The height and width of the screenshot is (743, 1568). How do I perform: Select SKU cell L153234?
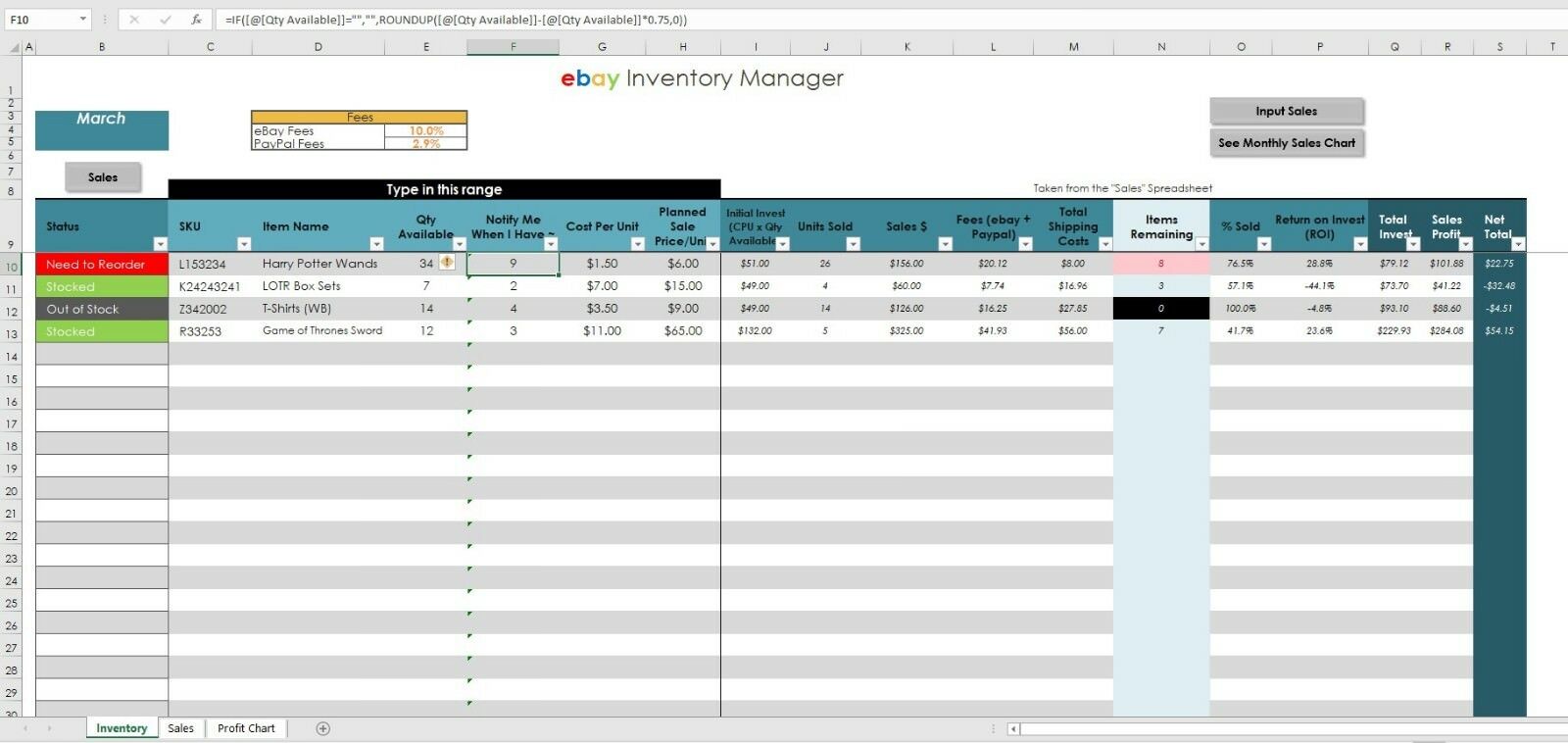pyautogui.click(x=211, y=264)
